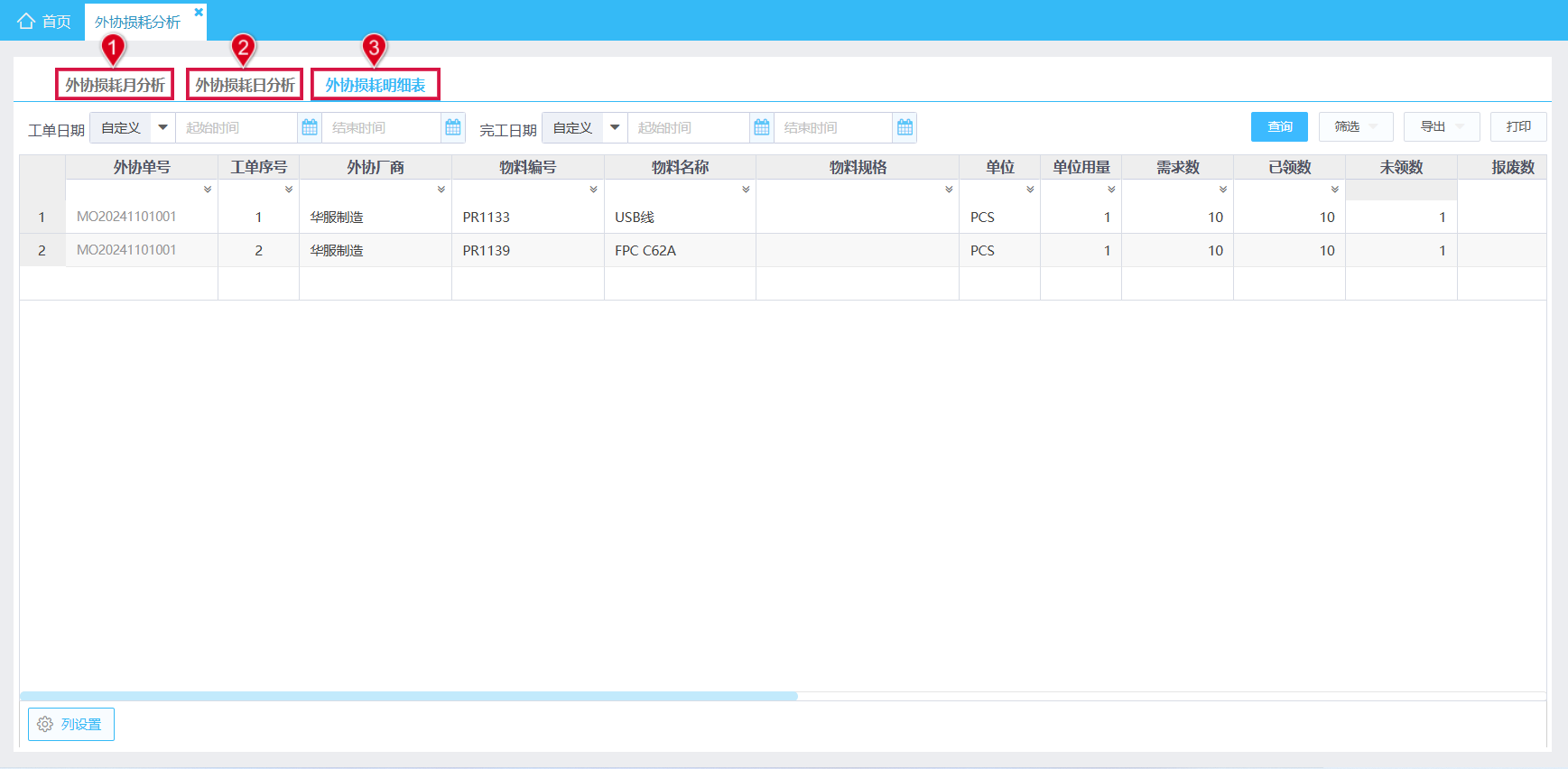Focus 工单日期 起始时间 input

pos(237,127)
